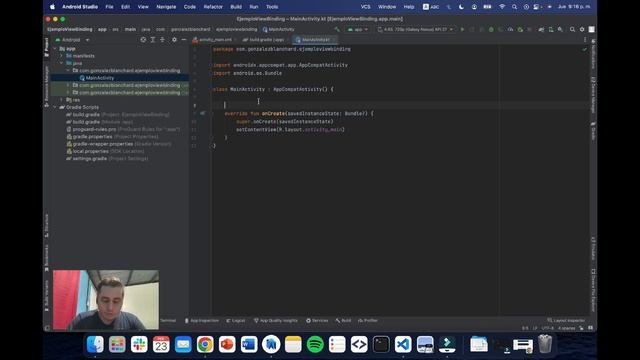Run the app with the green play icon

point(462,29)
